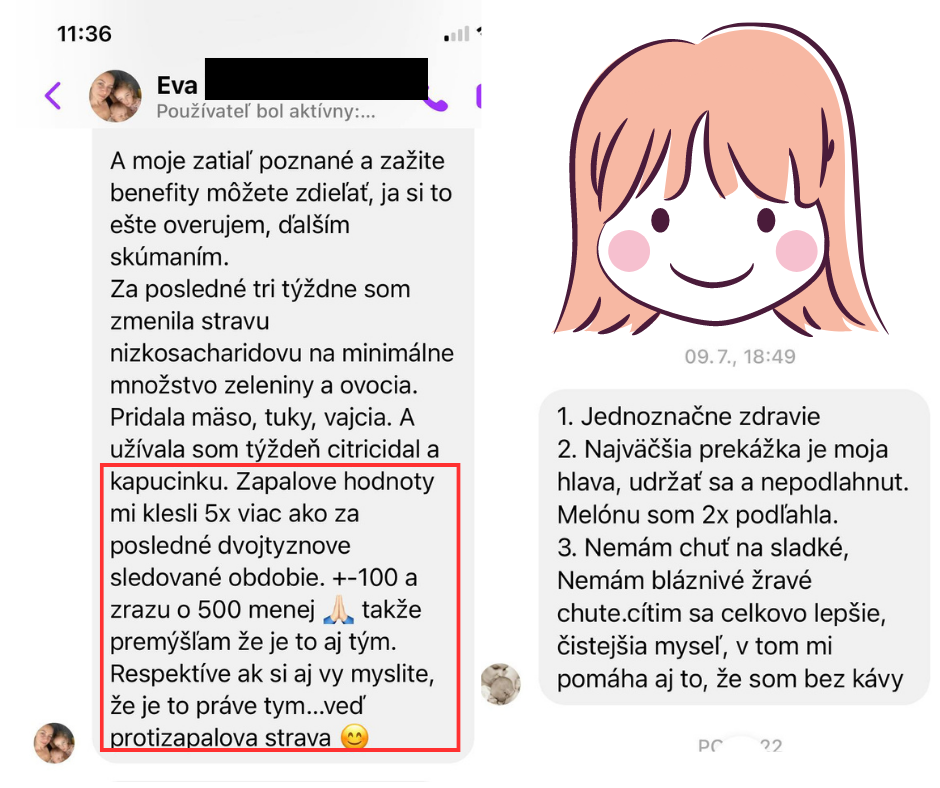Tap the purple back arrow

tap(53, 96)
